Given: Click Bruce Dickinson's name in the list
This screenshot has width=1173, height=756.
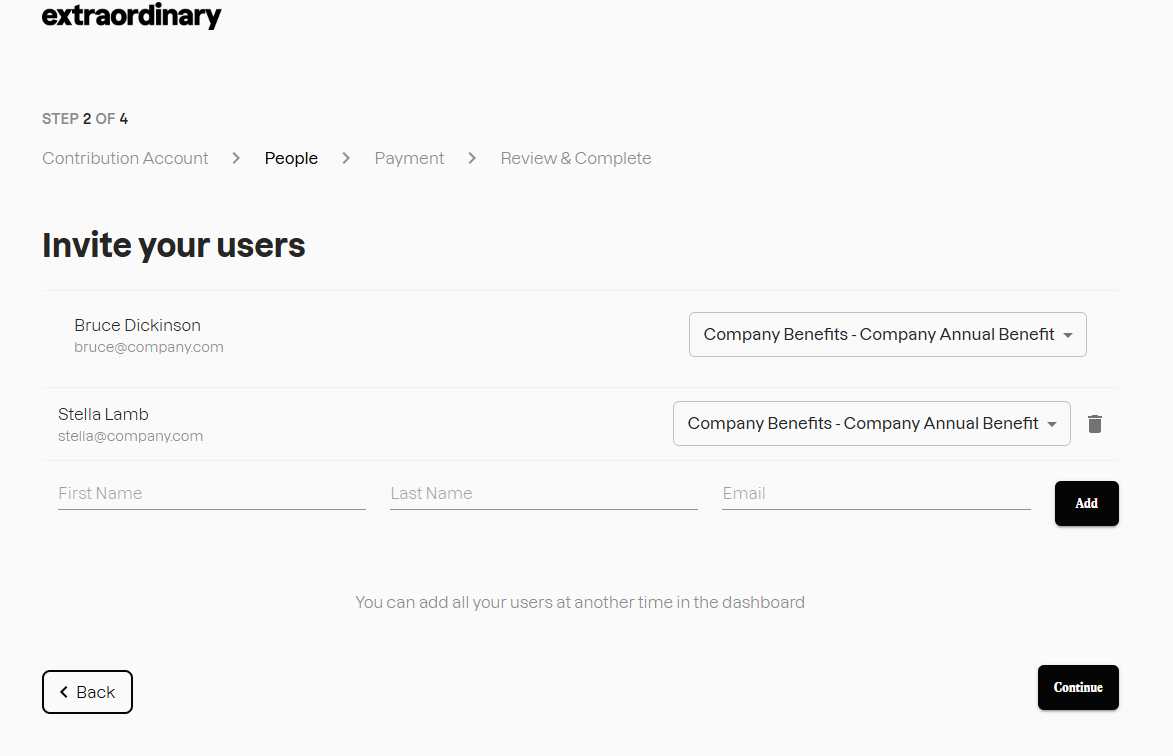Looking at the screenshot, I should (x=137, y=325).
